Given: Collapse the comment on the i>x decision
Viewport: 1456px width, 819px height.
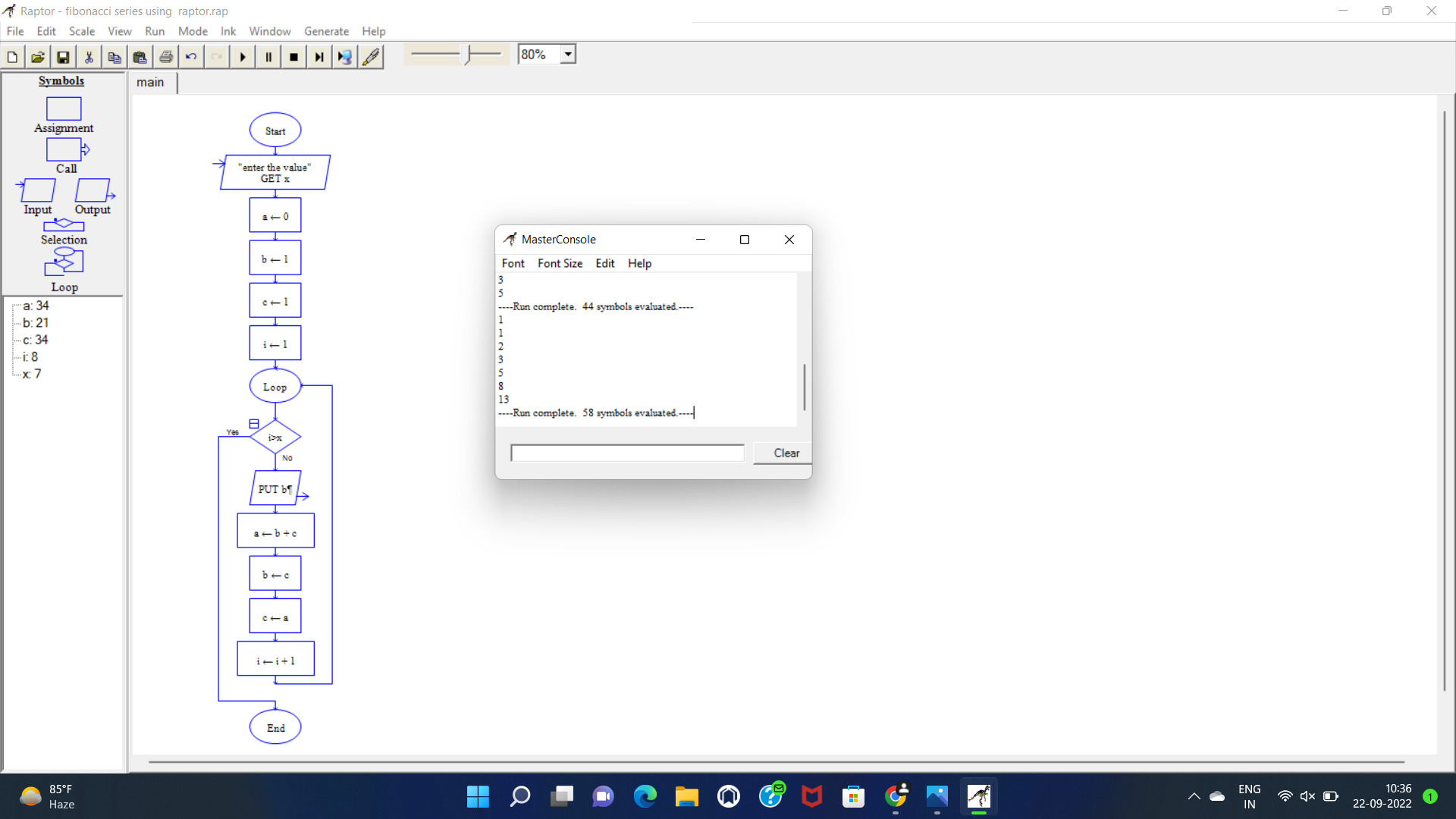Looking at the screenshot, I should click(x=253, y=424).
